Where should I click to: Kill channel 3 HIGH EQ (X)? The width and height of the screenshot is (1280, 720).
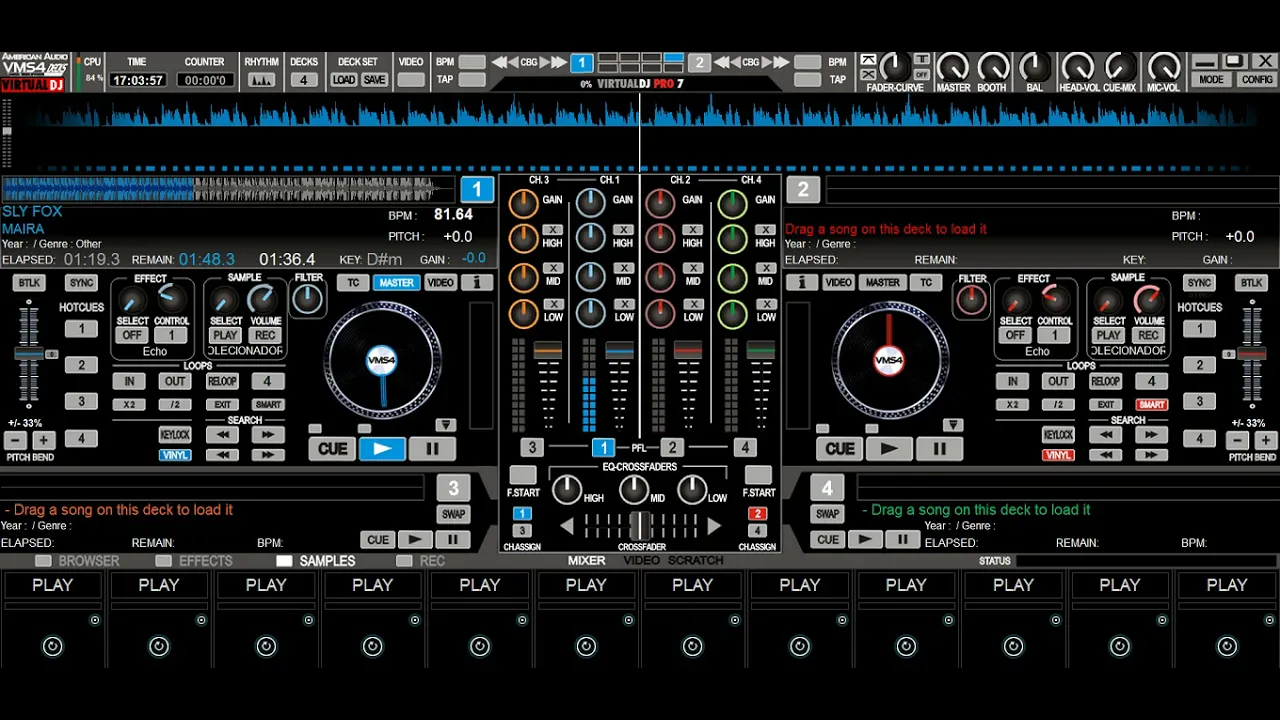click(553, 230)
